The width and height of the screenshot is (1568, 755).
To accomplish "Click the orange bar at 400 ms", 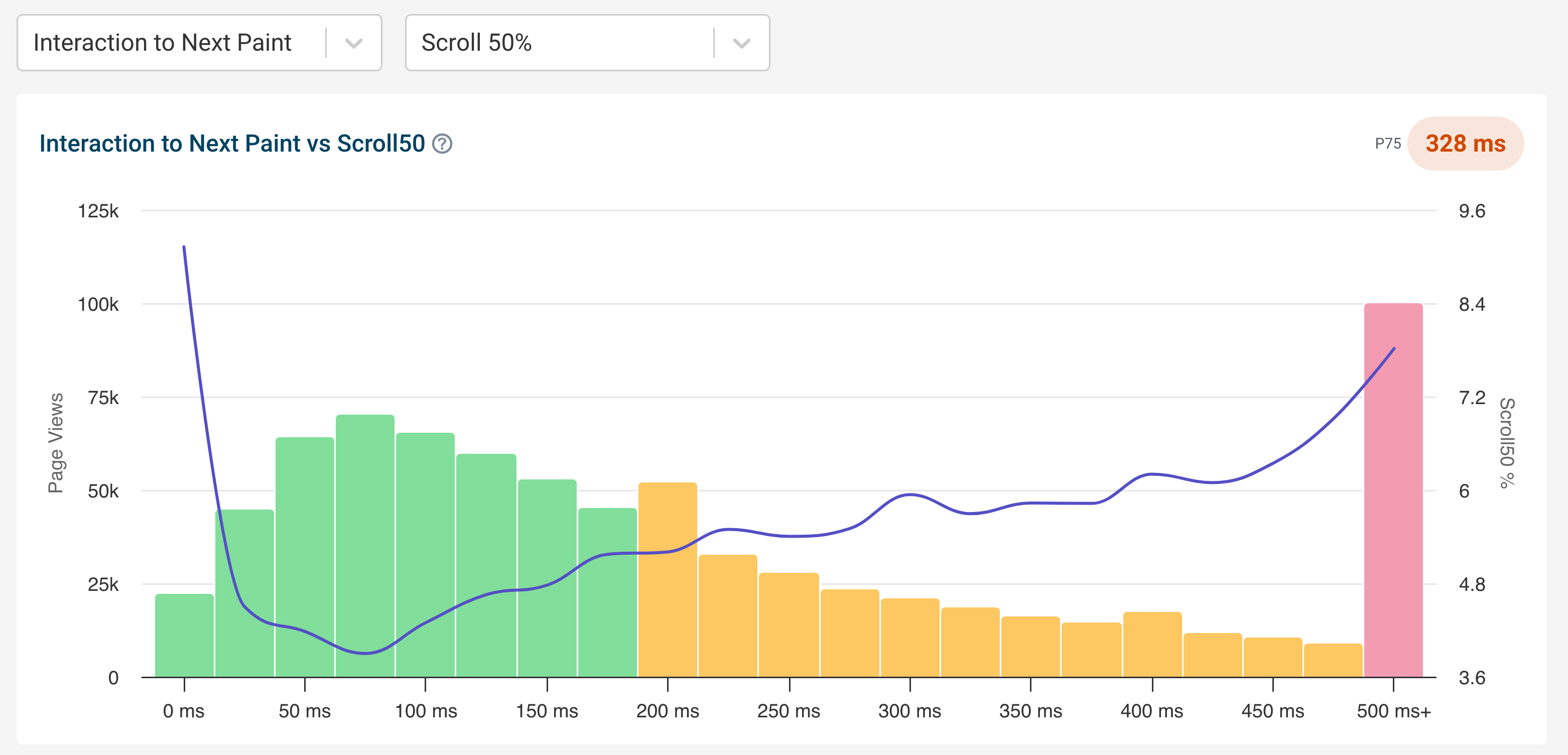I will 1152,644.
